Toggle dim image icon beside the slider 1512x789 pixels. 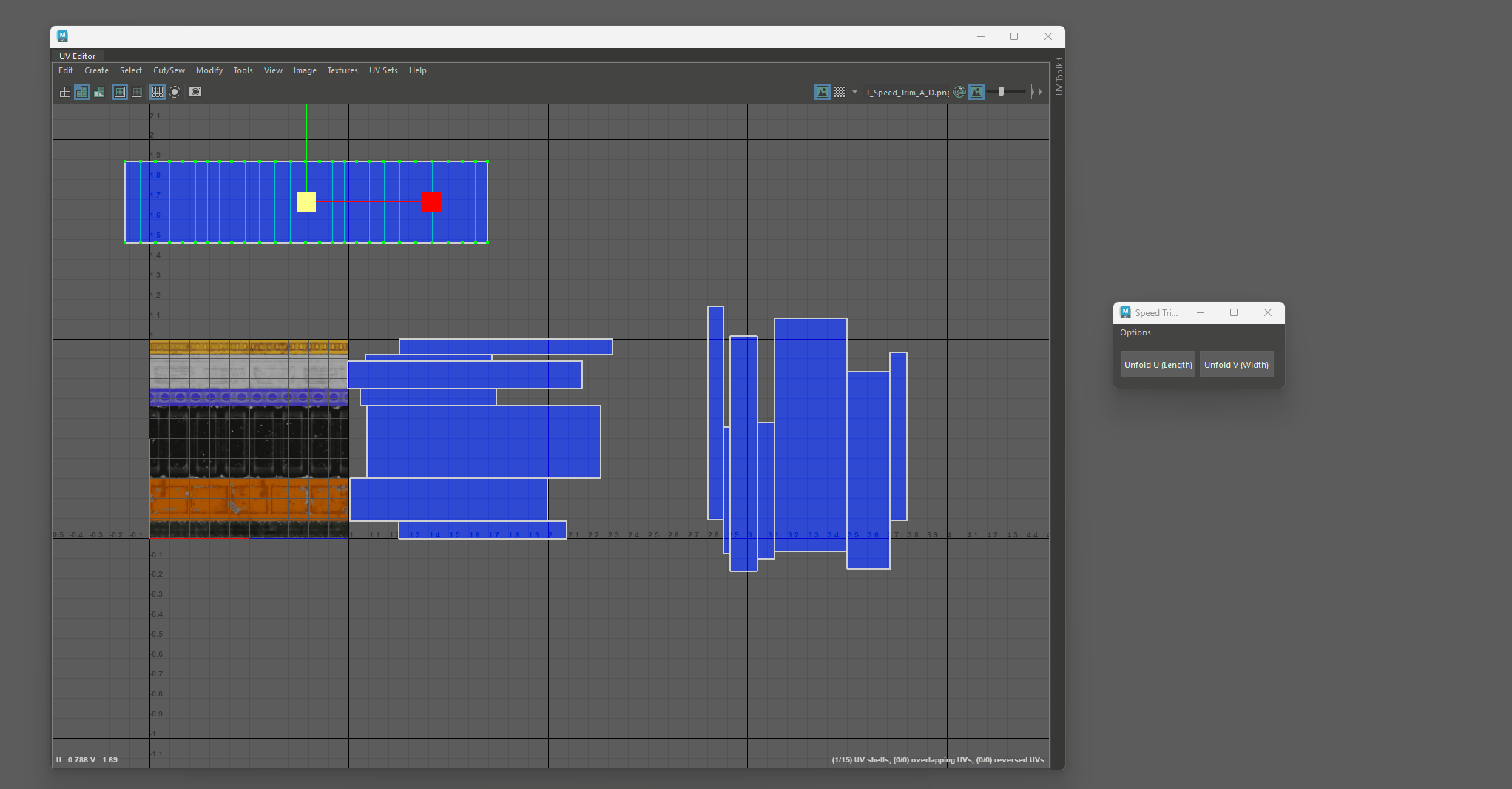976,92
